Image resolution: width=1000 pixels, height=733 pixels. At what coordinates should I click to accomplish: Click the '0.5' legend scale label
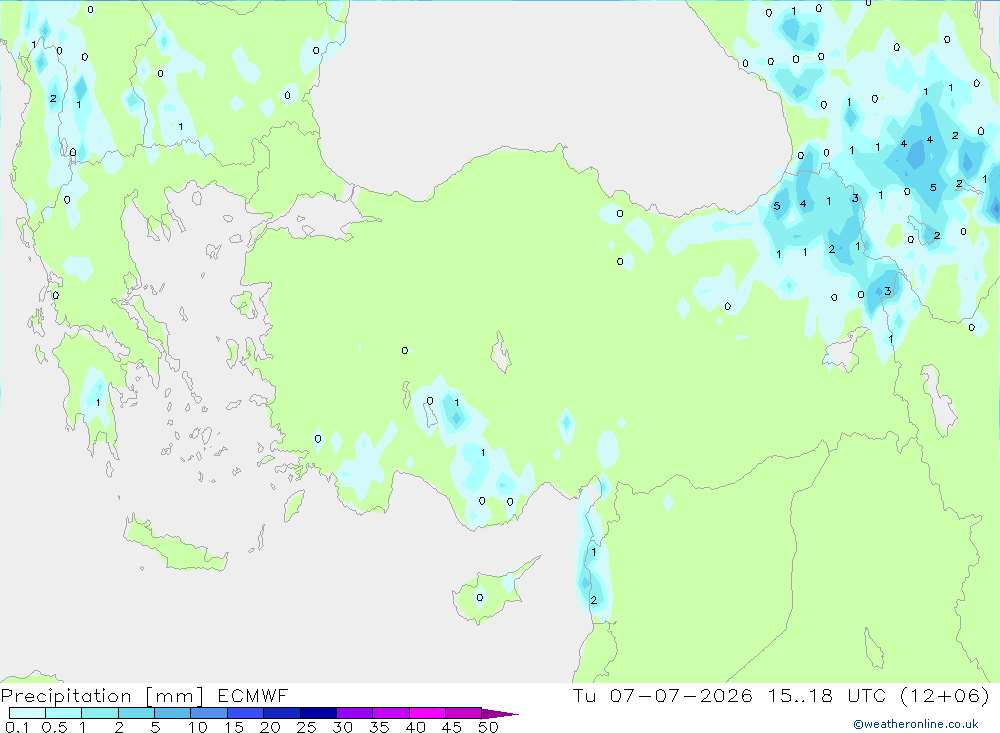coord(54,727)
